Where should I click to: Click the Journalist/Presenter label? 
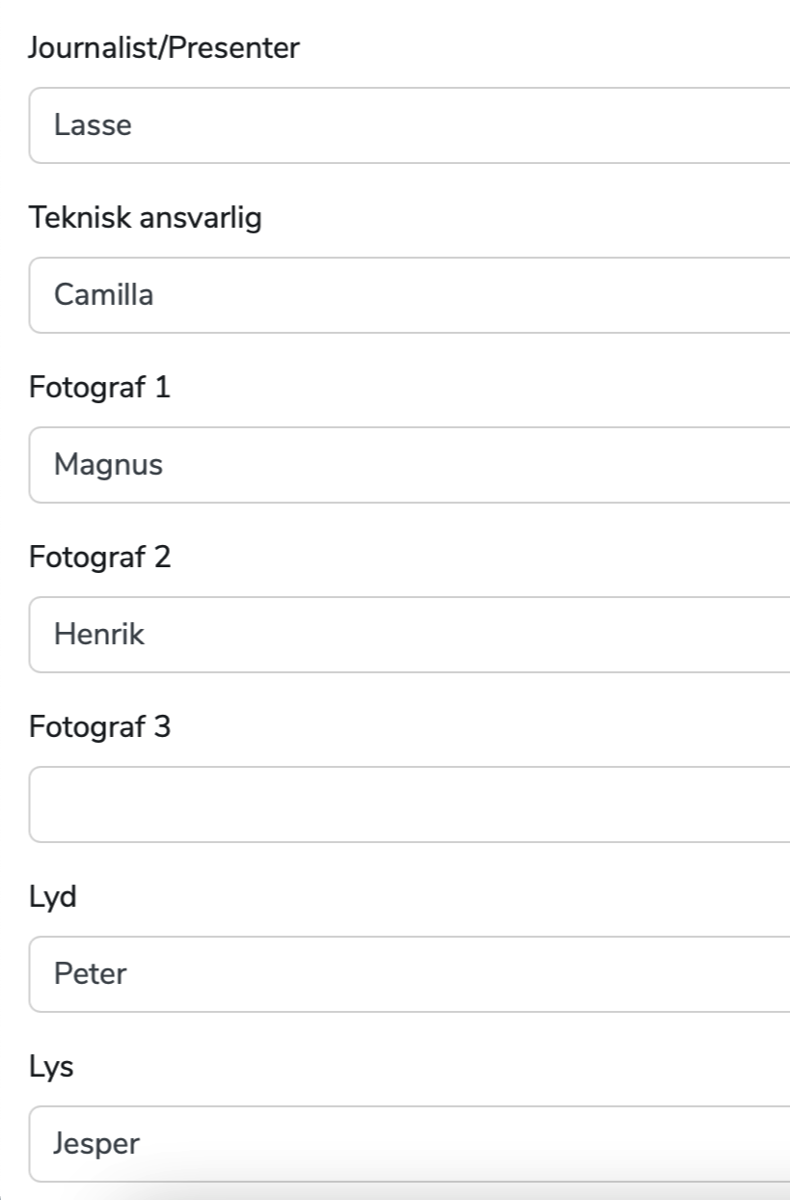164,48
